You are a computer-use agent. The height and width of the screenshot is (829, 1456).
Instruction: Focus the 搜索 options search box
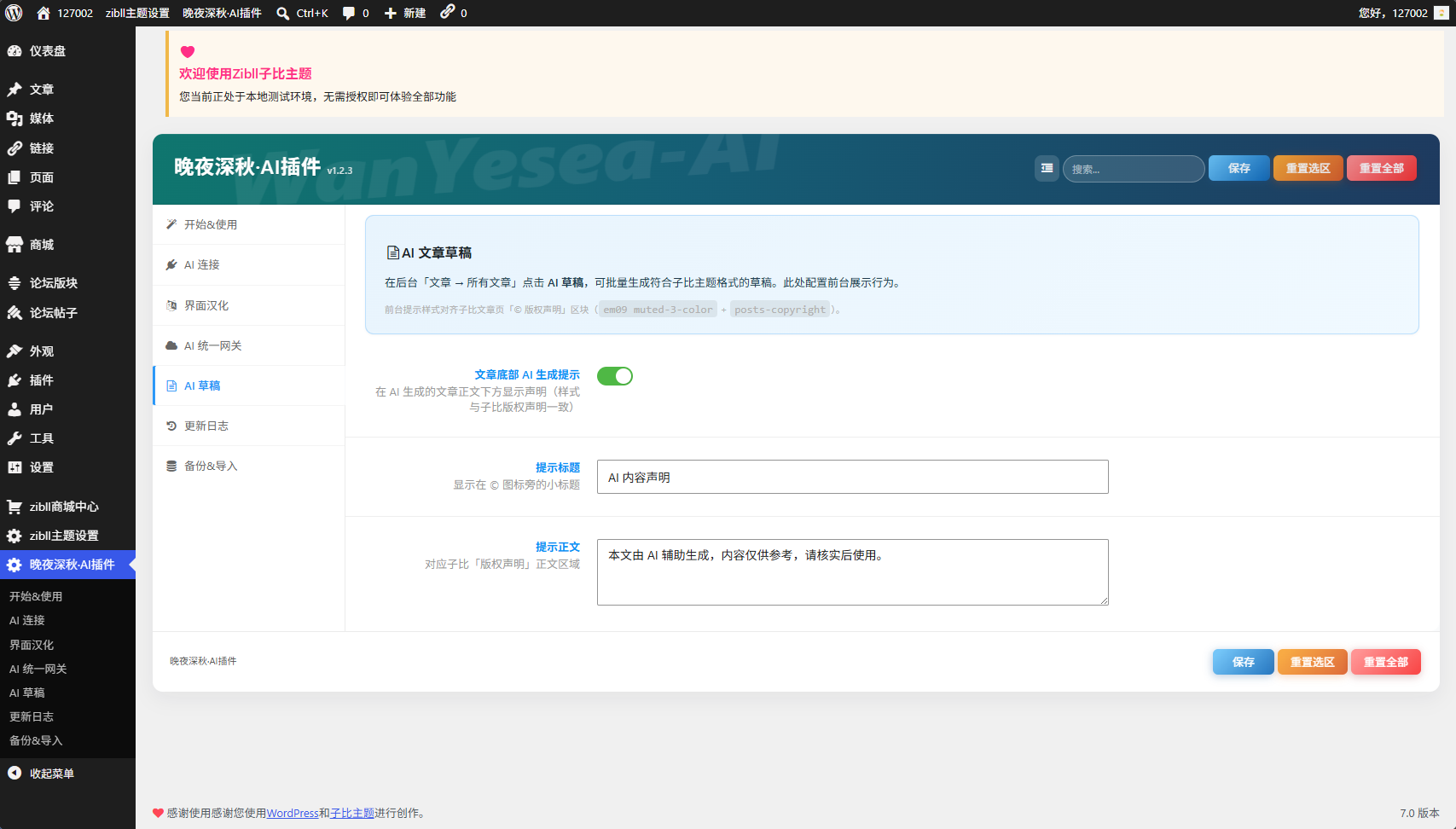click(x=1134, y=169)
